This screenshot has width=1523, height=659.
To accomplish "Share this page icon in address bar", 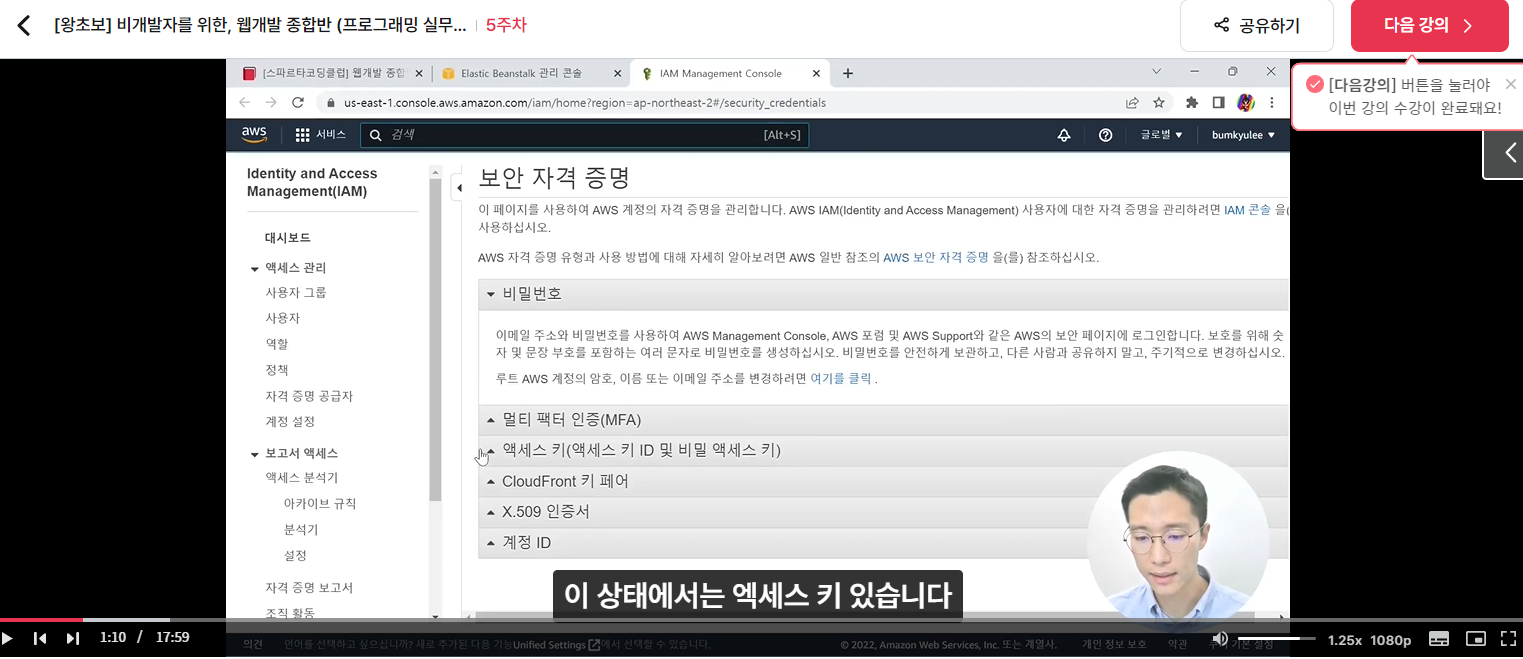I will (x=1132, y=102).
